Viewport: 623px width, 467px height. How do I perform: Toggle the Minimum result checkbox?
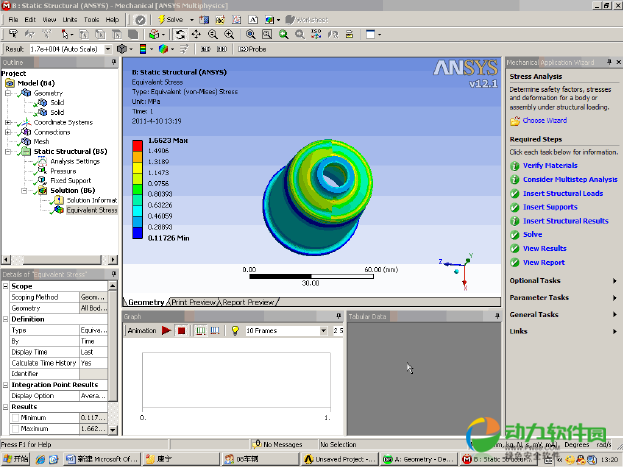point(15,418)
